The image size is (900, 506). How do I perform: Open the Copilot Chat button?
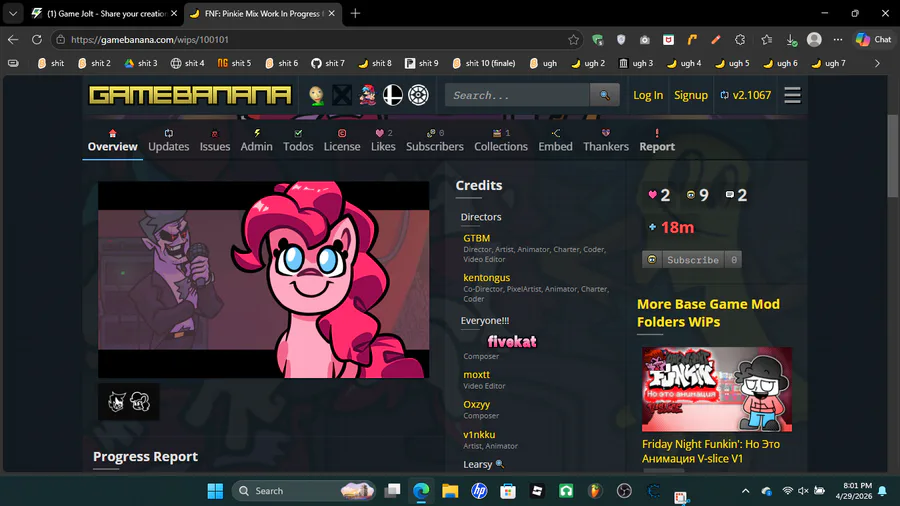click(x=874, y=40)
